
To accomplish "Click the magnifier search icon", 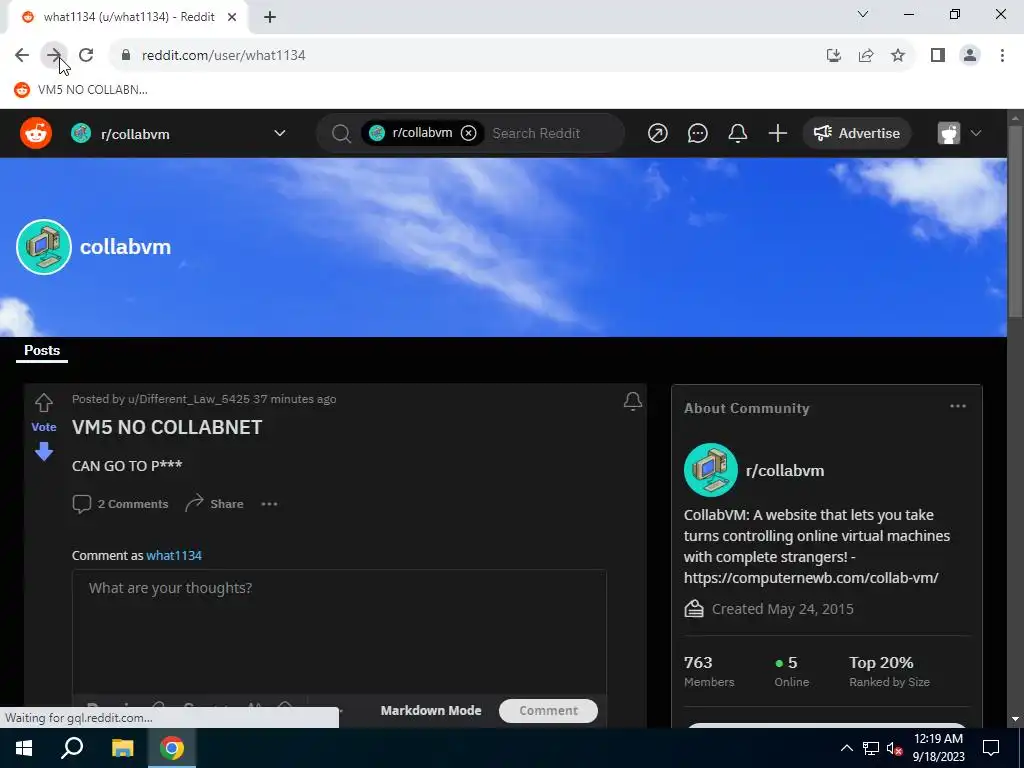I will tap(341, 133).
